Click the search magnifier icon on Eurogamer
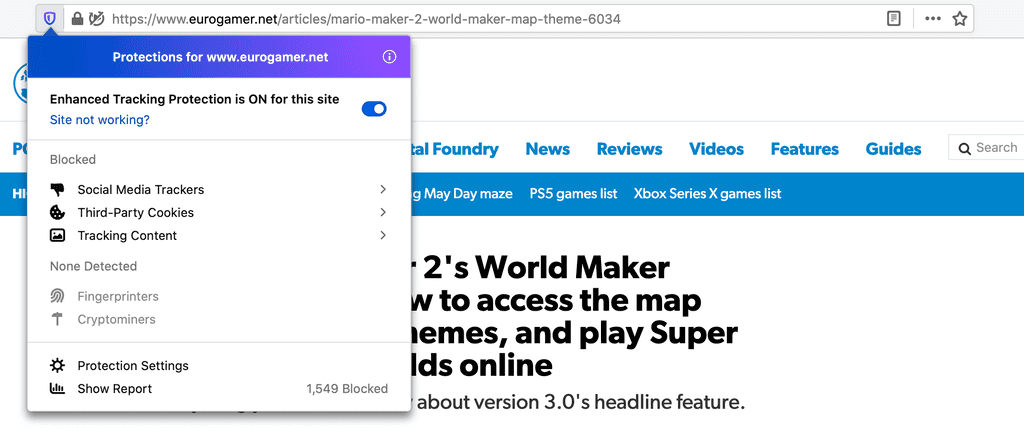The image size is (1024, 431). click(x=965, y=149)
